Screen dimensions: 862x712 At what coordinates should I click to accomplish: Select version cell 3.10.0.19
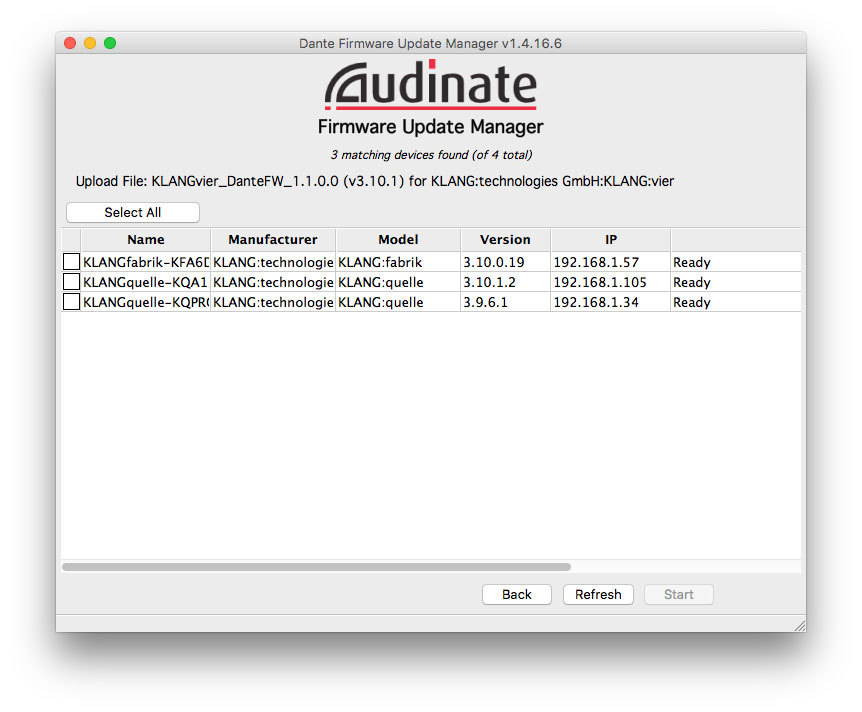[x=505, y=262]
